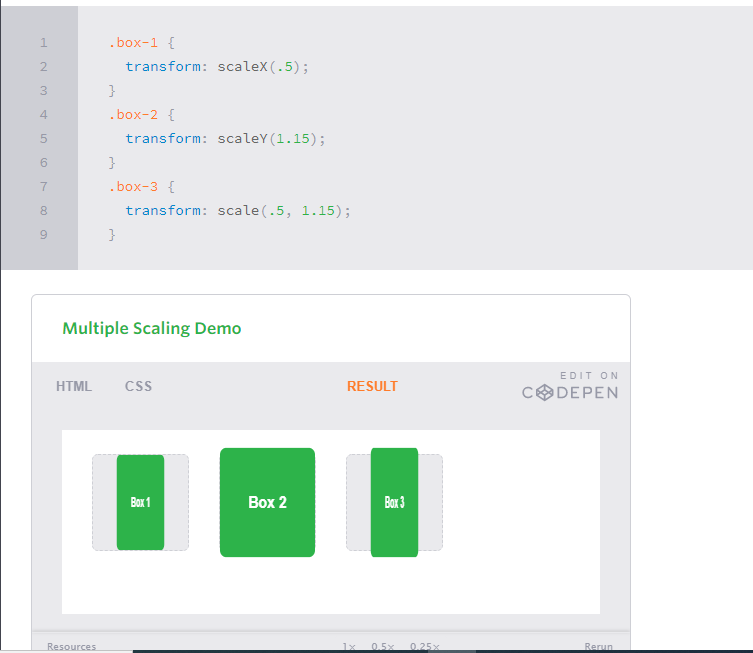Image resolution: width=753 pixels, height=653 pixels.
Task: Open the CSS tab
Action: (139, 386)
